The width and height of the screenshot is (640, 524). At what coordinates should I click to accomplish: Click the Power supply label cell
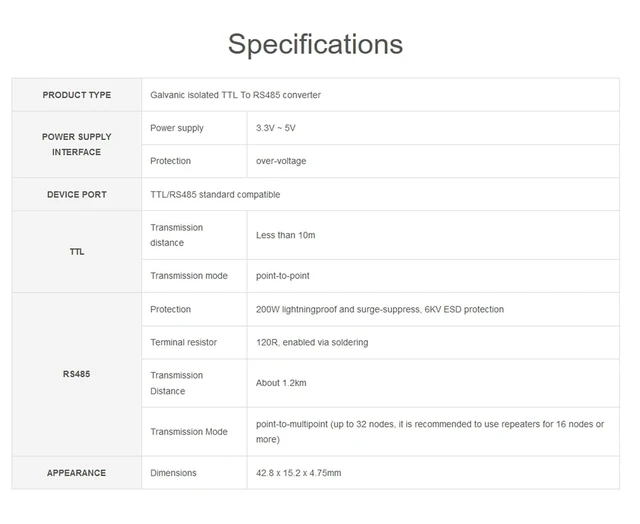(194, 128)
